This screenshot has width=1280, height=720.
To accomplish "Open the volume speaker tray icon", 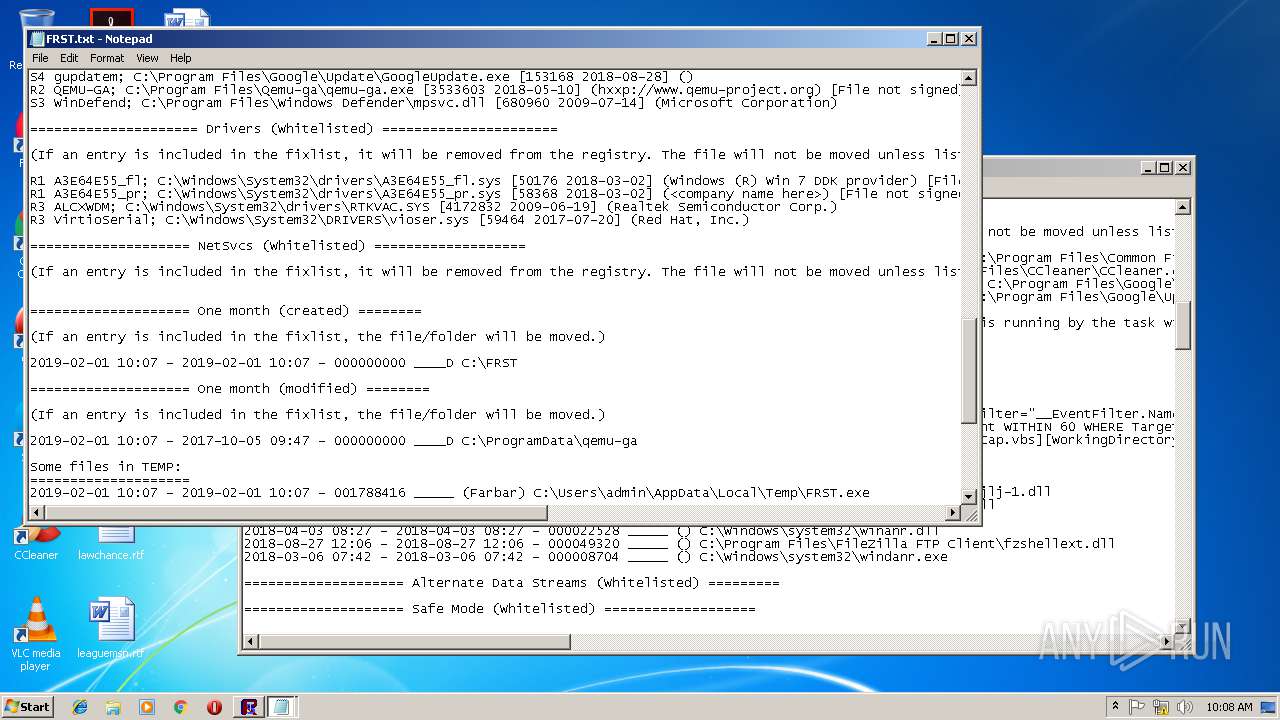I will 1185,706.
